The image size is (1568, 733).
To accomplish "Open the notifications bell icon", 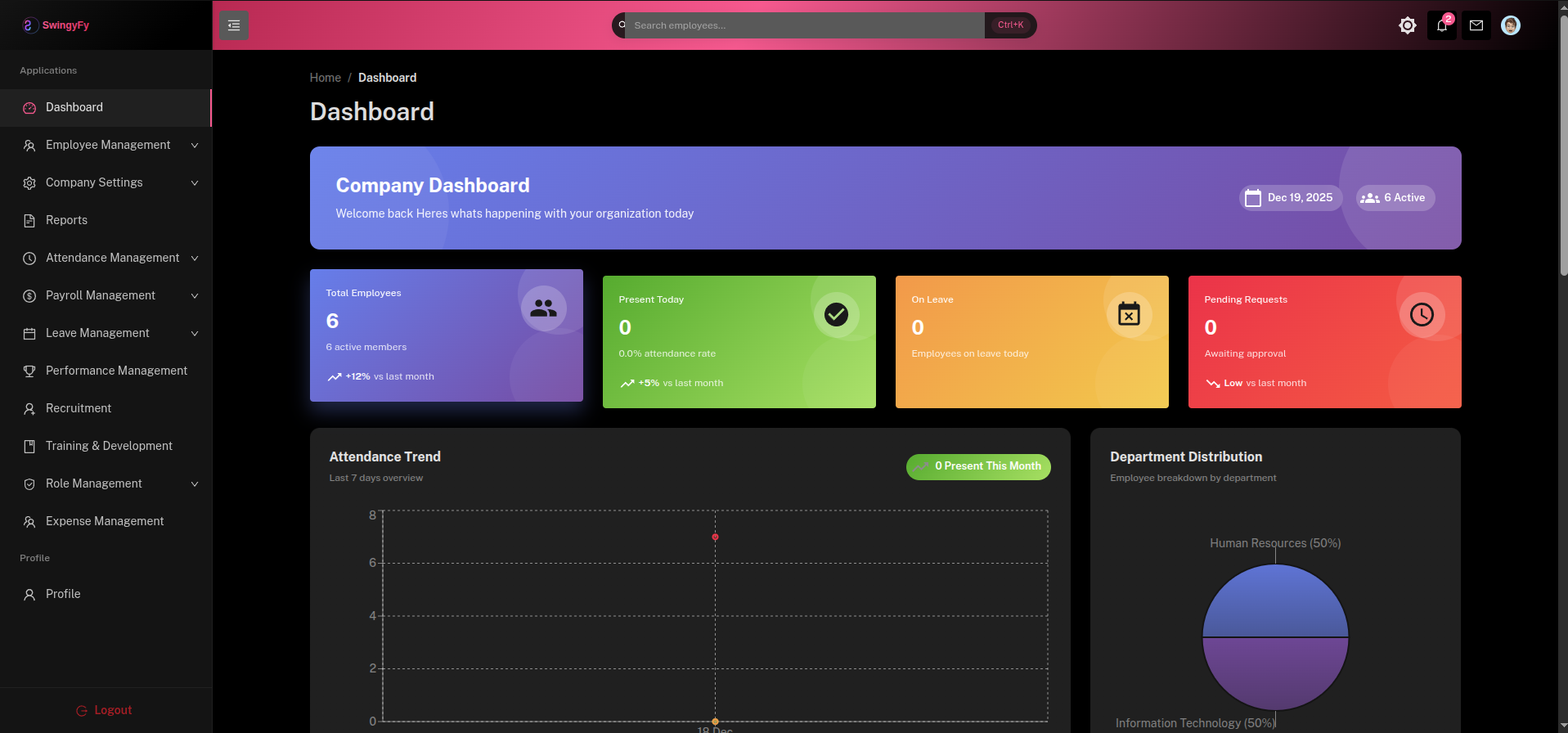I will pyautogui.click(x=1441, y=25).
